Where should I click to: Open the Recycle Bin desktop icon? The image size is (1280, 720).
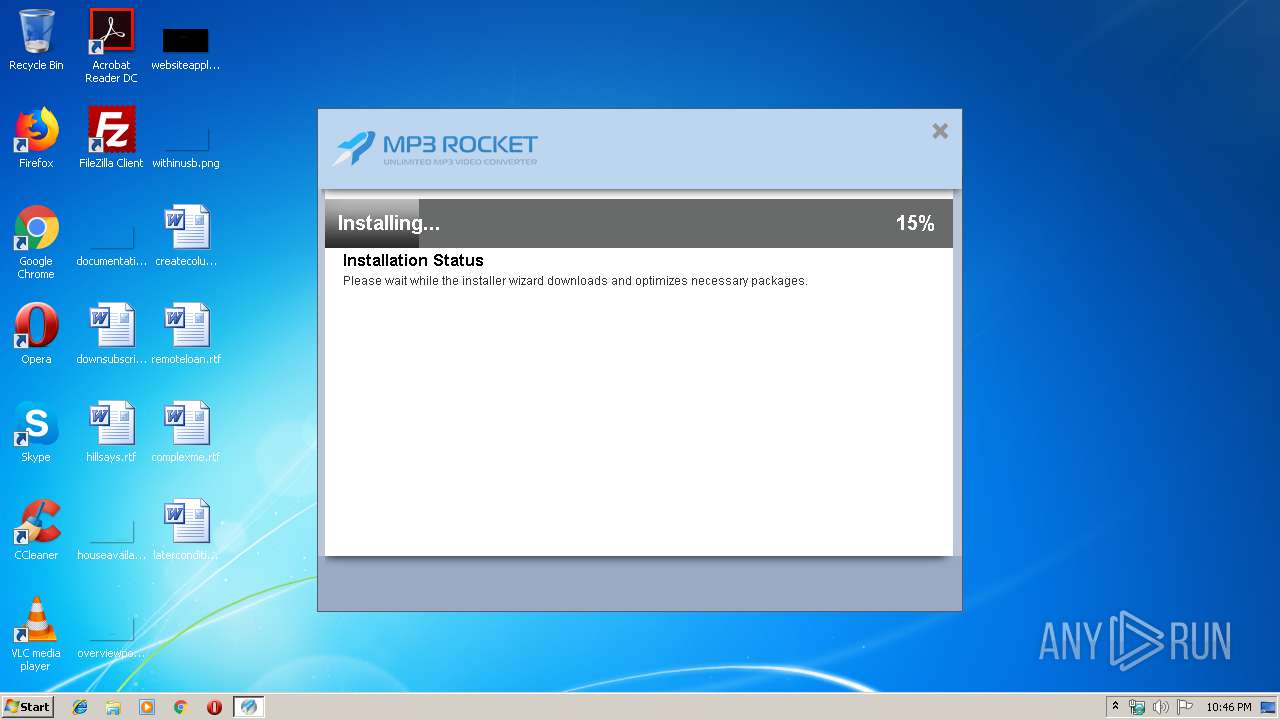(36, 40)
